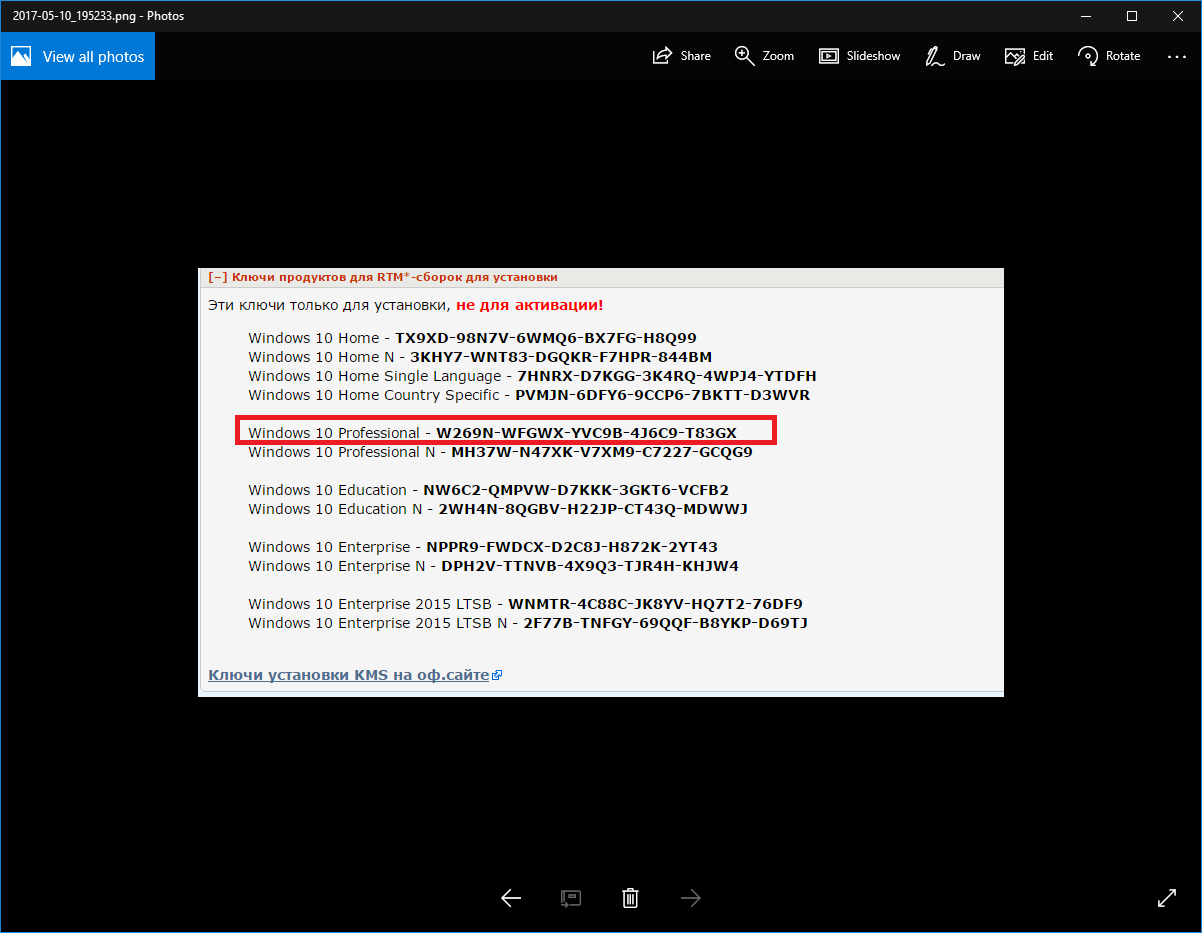Viewport: 1202px width, 933px height.
Task: Minimize the Photos window
Action: click(x=1085, y=16)
